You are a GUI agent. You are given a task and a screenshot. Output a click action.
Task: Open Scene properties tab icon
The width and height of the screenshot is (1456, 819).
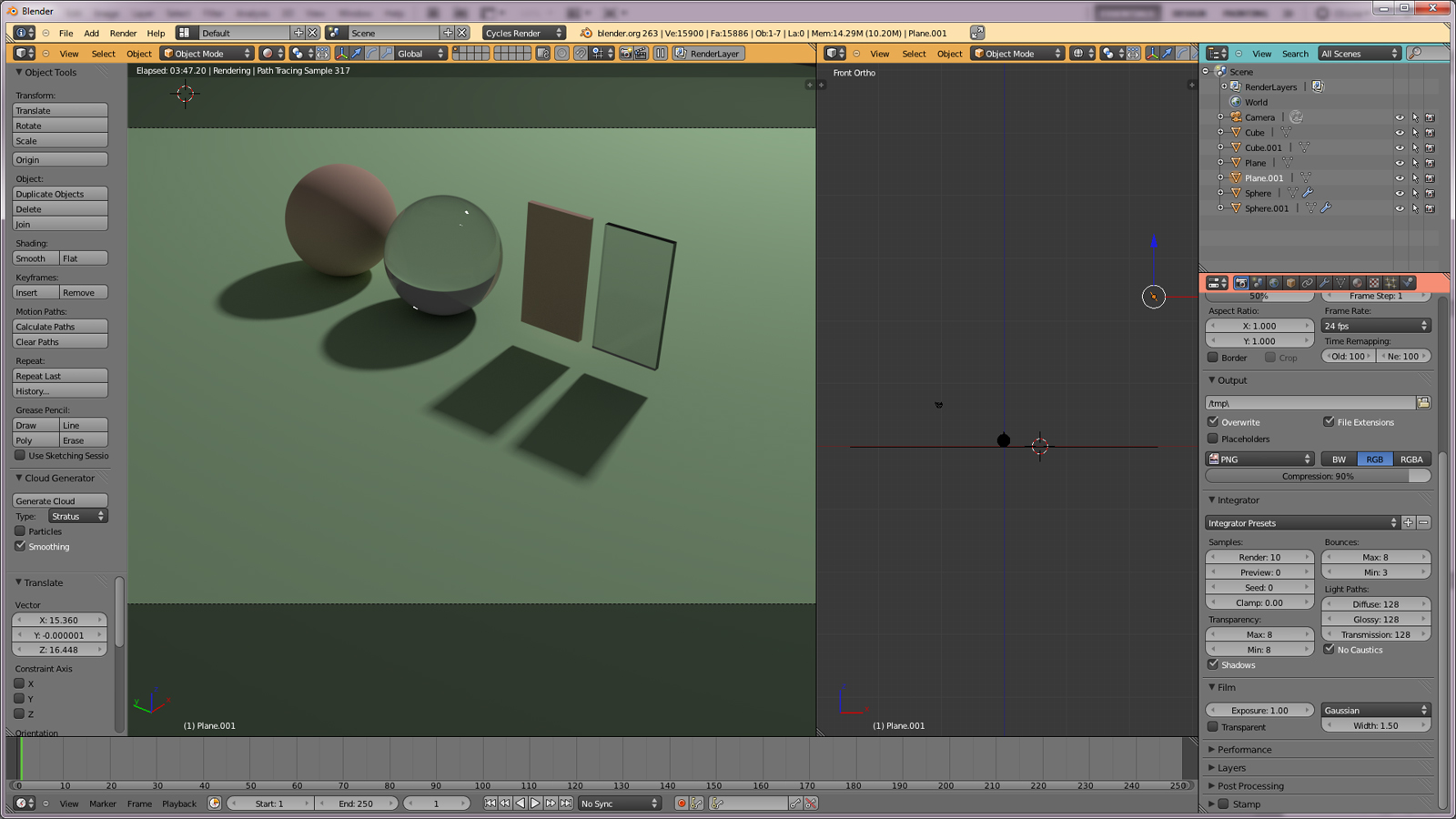[x=1258, y=283]
